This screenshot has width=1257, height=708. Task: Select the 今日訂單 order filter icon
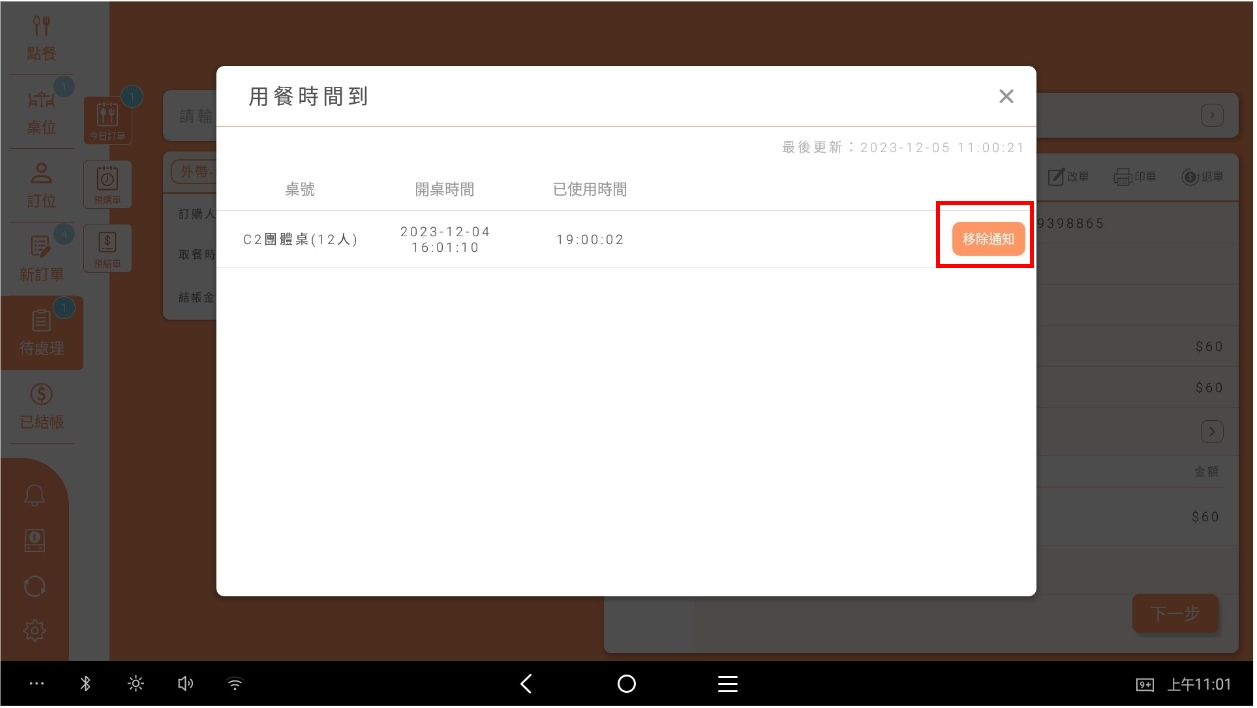click(x=107, y=120)
